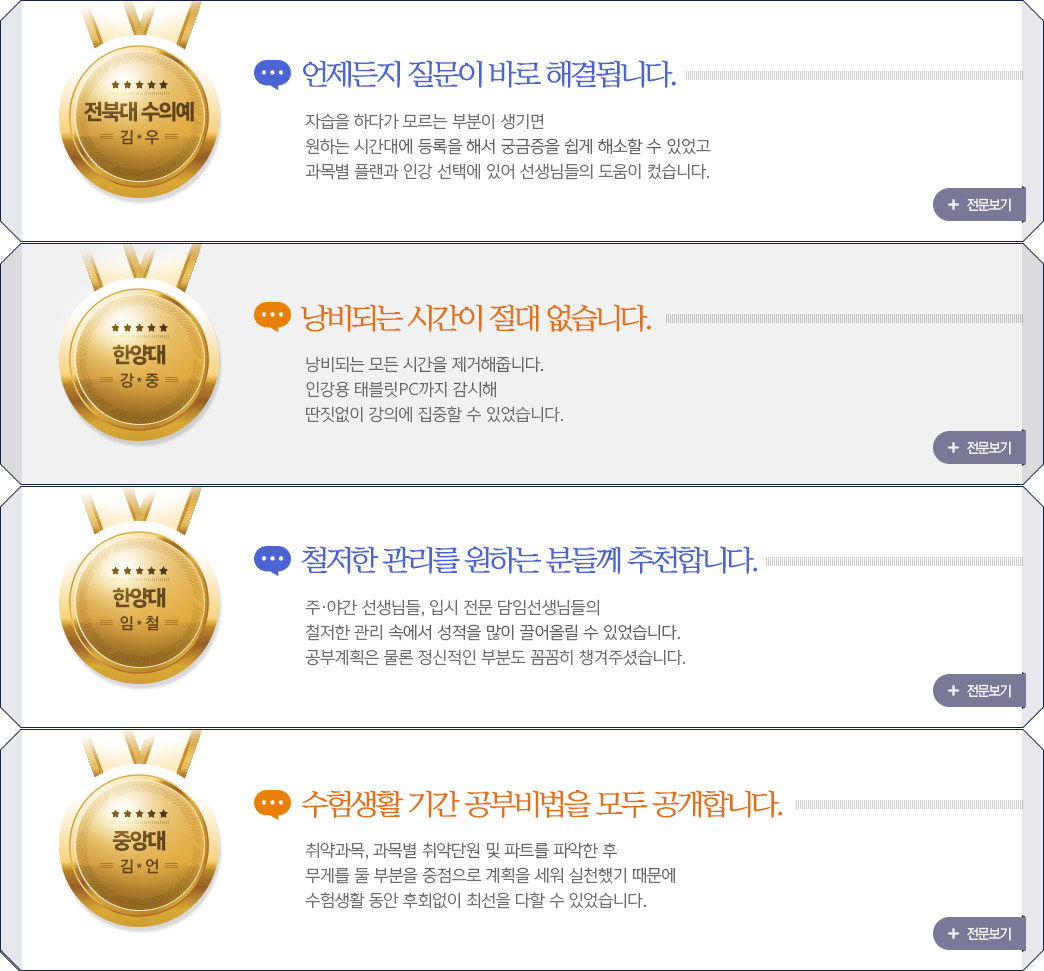Screen dimensions: 1044x971
Task: Click heading 낭비되는 시간이 절대 없습니다
Action: coord(476,318)
